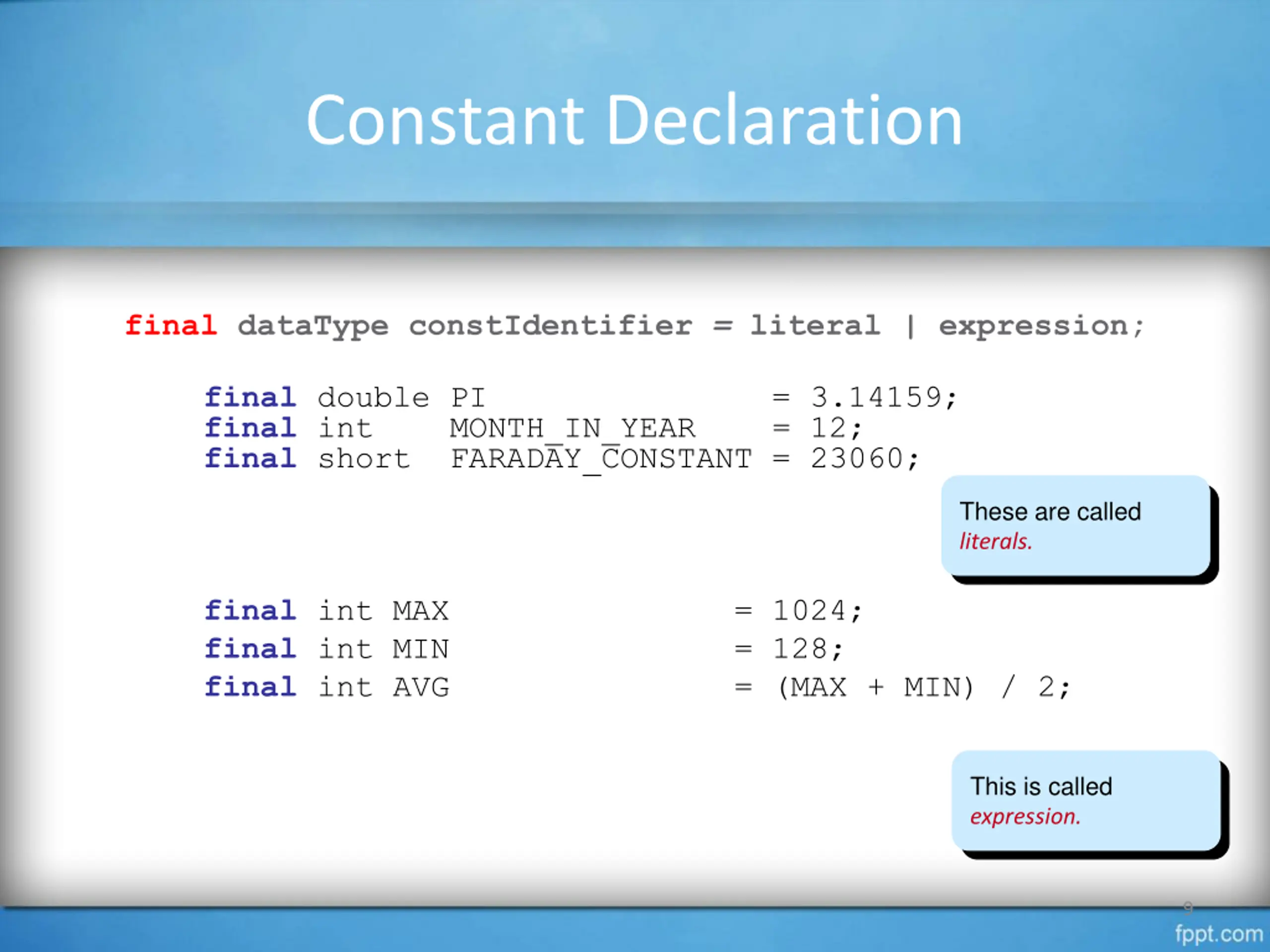Viewport: 1270px width, 952px height.
Task: Click the red final keyword in syntax line
Action: pyautogui.click(x=171, y=325)
